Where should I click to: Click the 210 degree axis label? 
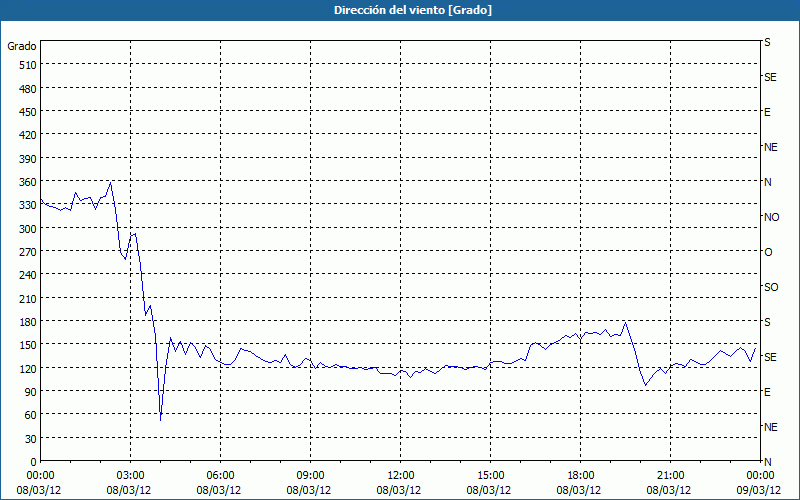point(28,298)
